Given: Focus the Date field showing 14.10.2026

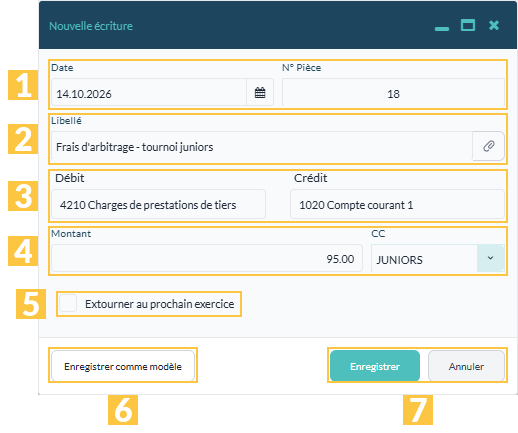Looking at the screenshot, I should click(x=149, y=93).
